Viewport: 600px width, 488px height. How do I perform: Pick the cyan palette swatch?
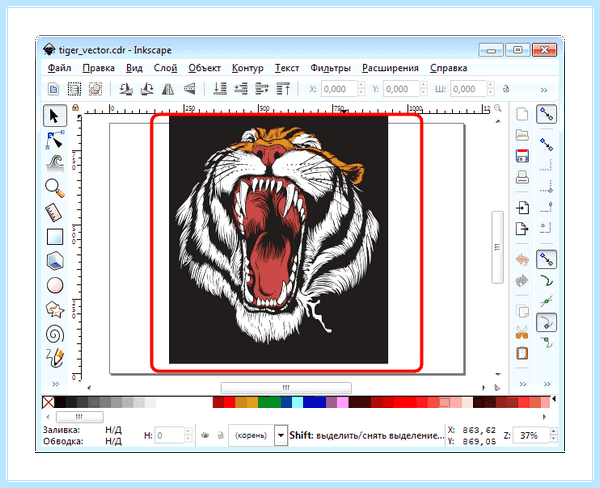297,402
